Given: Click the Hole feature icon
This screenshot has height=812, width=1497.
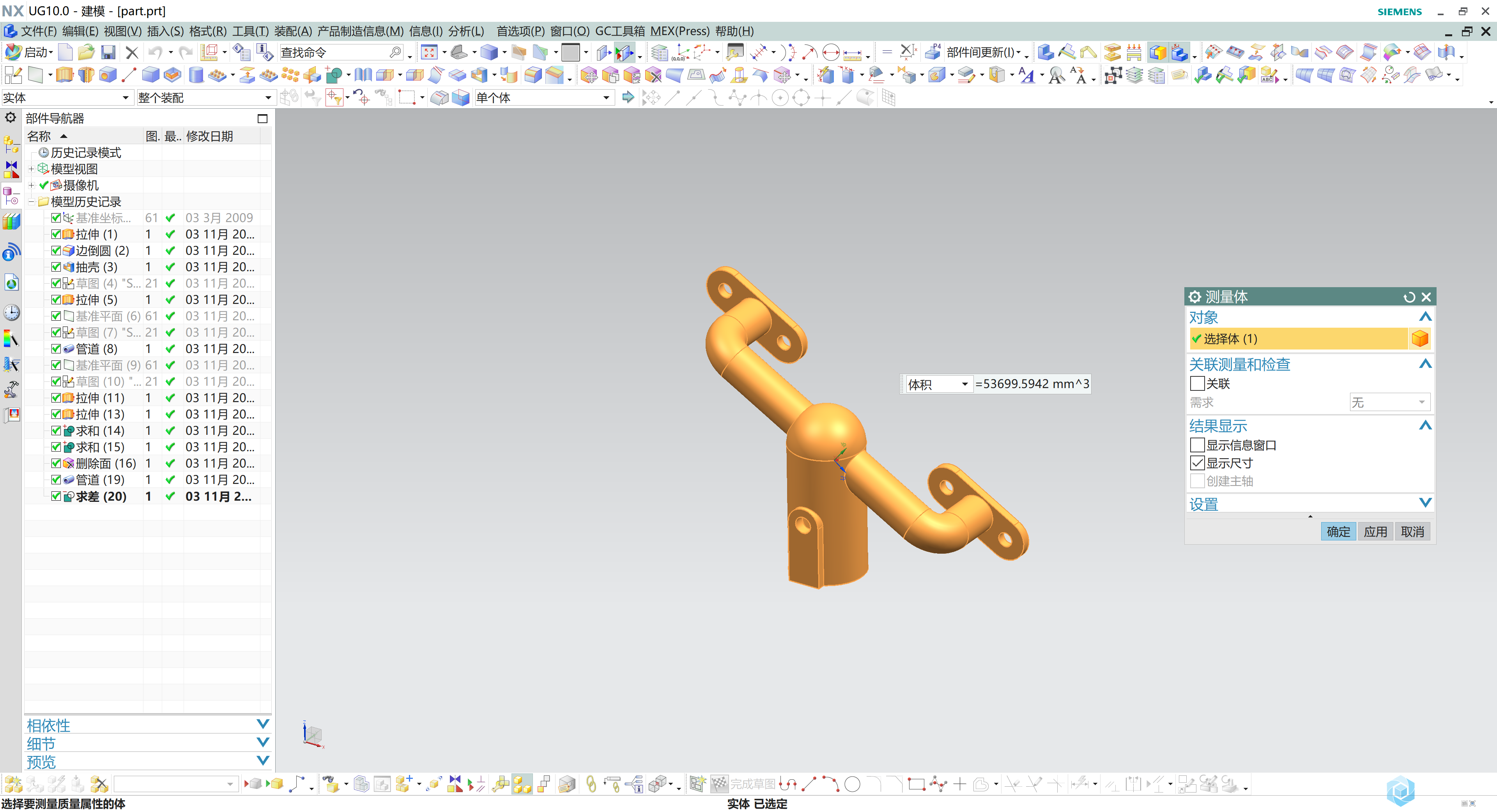Looking at the screenshot, I should pyautogui.click(x=108, y=75).
